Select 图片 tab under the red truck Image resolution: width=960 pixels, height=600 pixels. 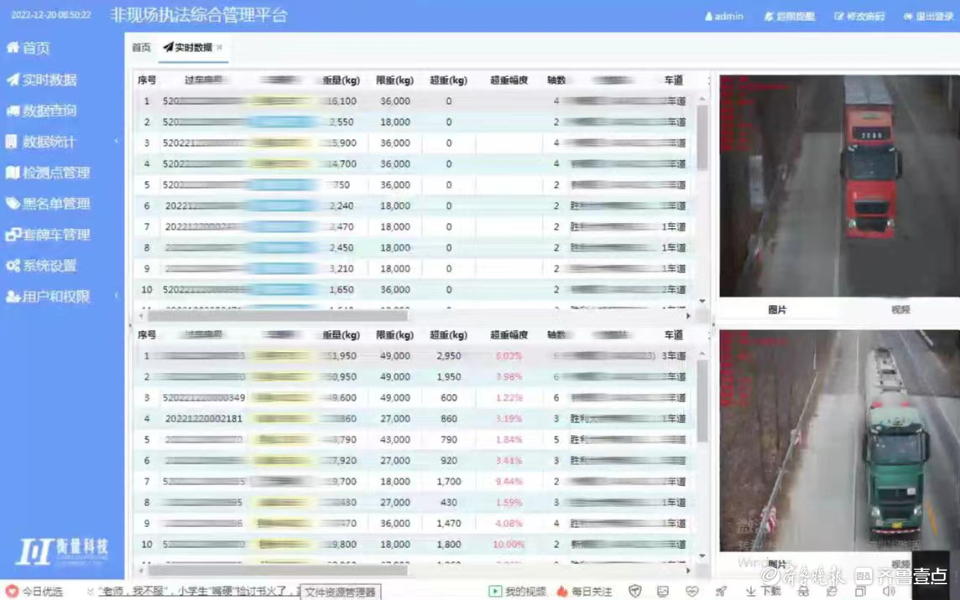(777, 310)
